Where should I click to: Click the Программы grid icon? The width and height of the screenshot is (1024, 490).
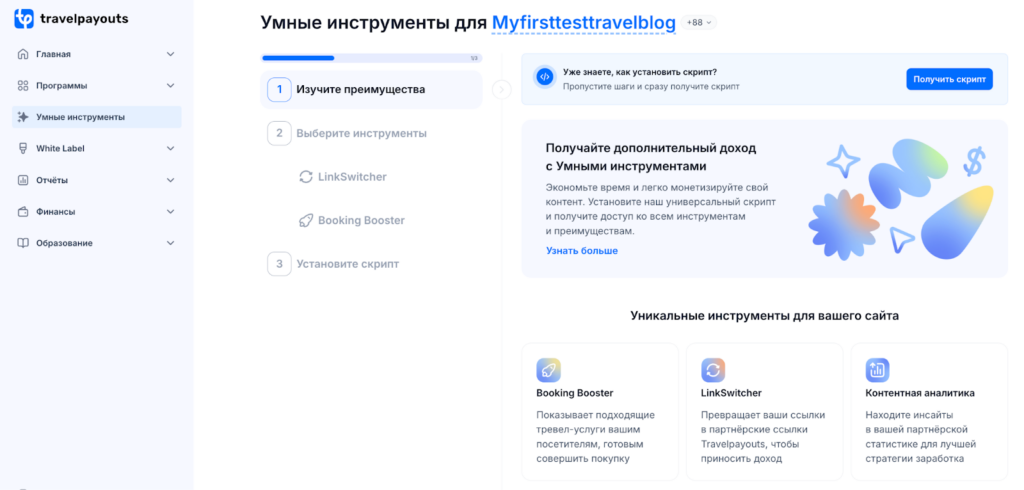click(23, 86)
